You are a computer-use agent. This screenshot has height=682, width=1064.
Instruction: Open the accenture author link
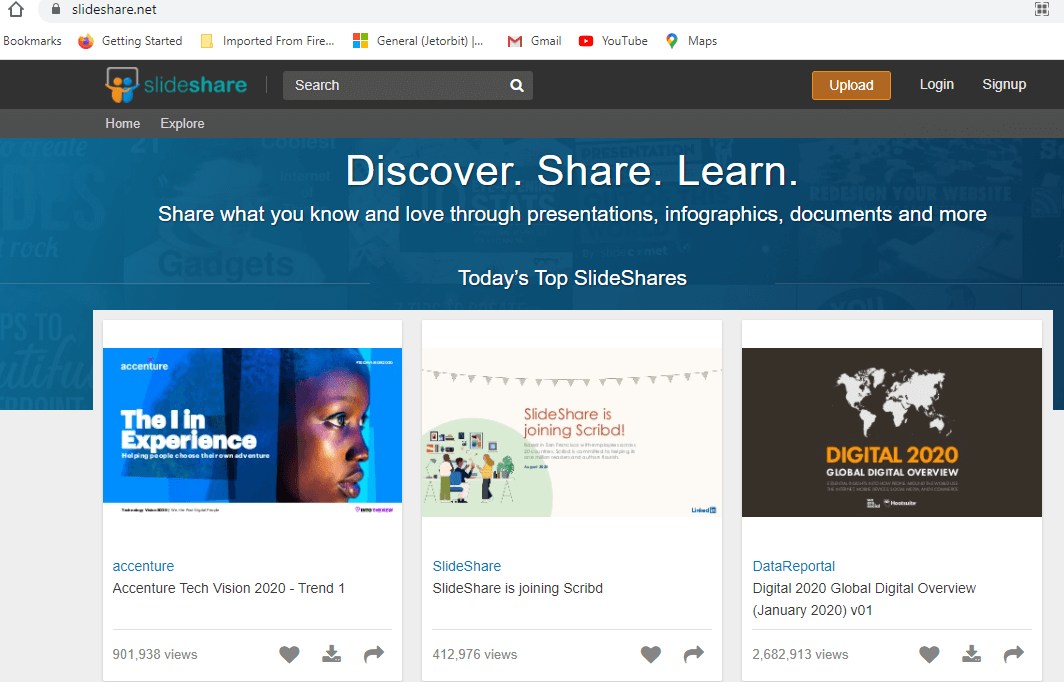143,566
